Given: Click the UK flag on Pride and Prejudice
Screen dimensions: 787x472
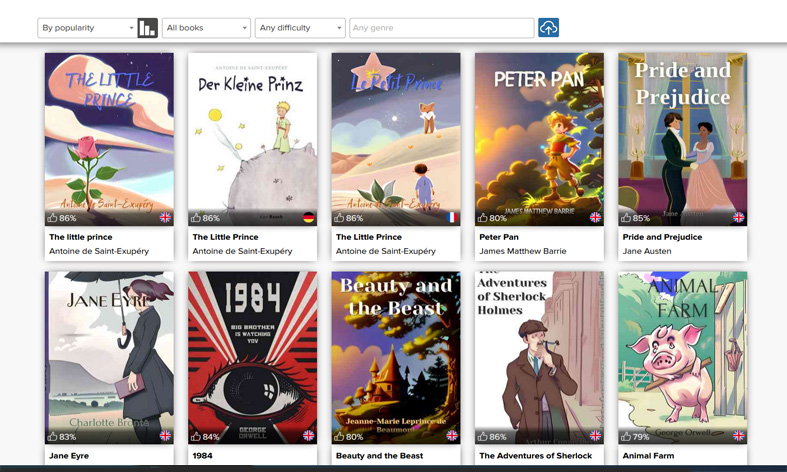Looking at the screenshot, I should coord(739,217).
